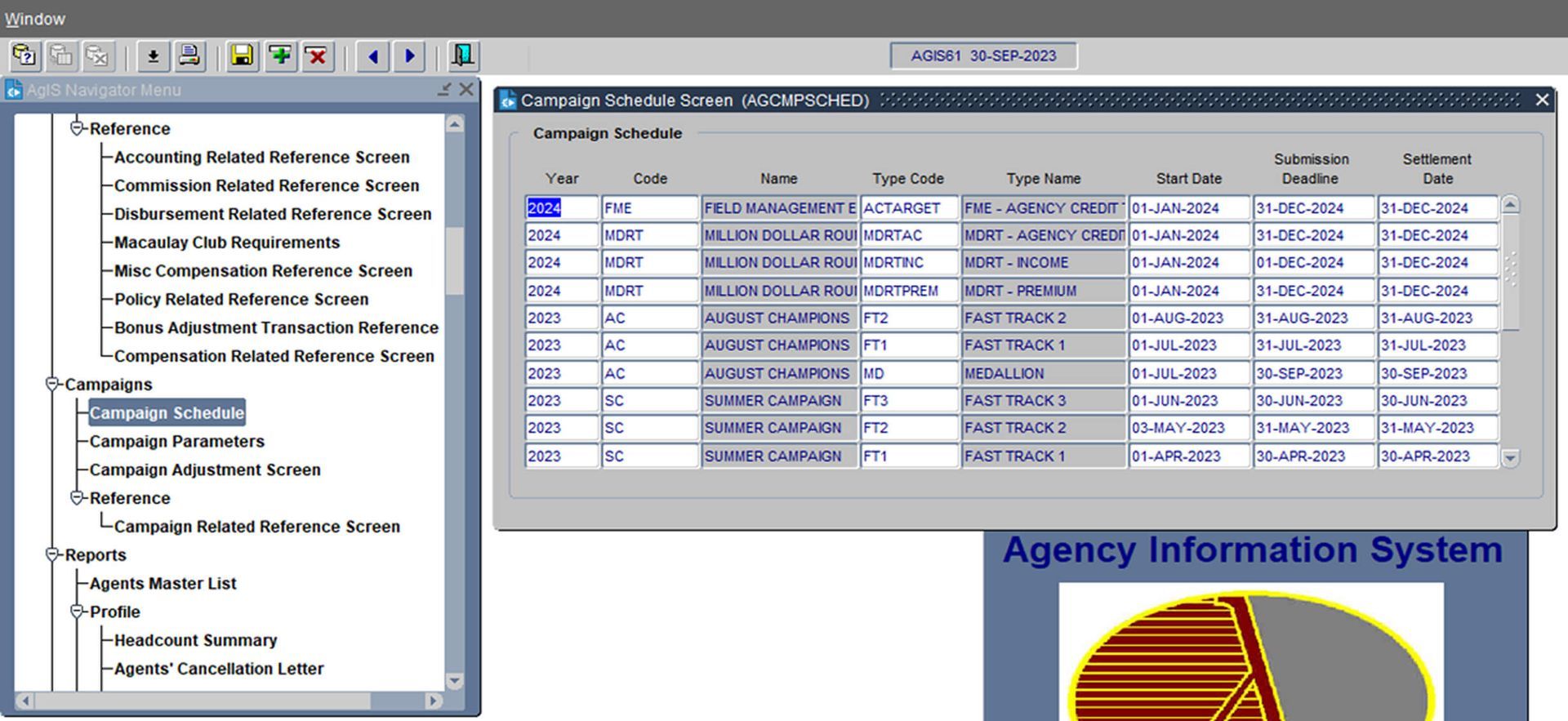Minimize the AgIS Navigator Menu panel
The image size is (1568, 721).
pyautogui.click(x=444, y=90)
